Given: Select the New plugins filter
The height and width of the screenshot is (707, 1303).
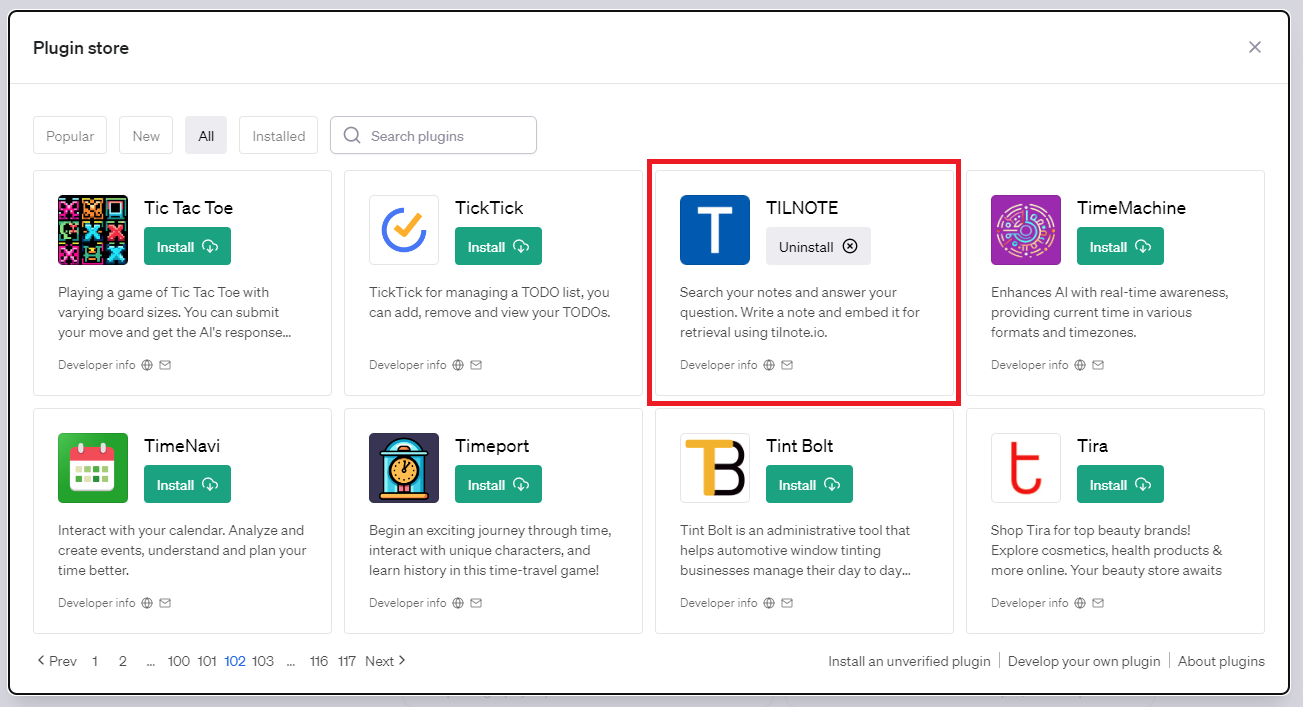Looking at the screenshot, I should click(146, 136).
